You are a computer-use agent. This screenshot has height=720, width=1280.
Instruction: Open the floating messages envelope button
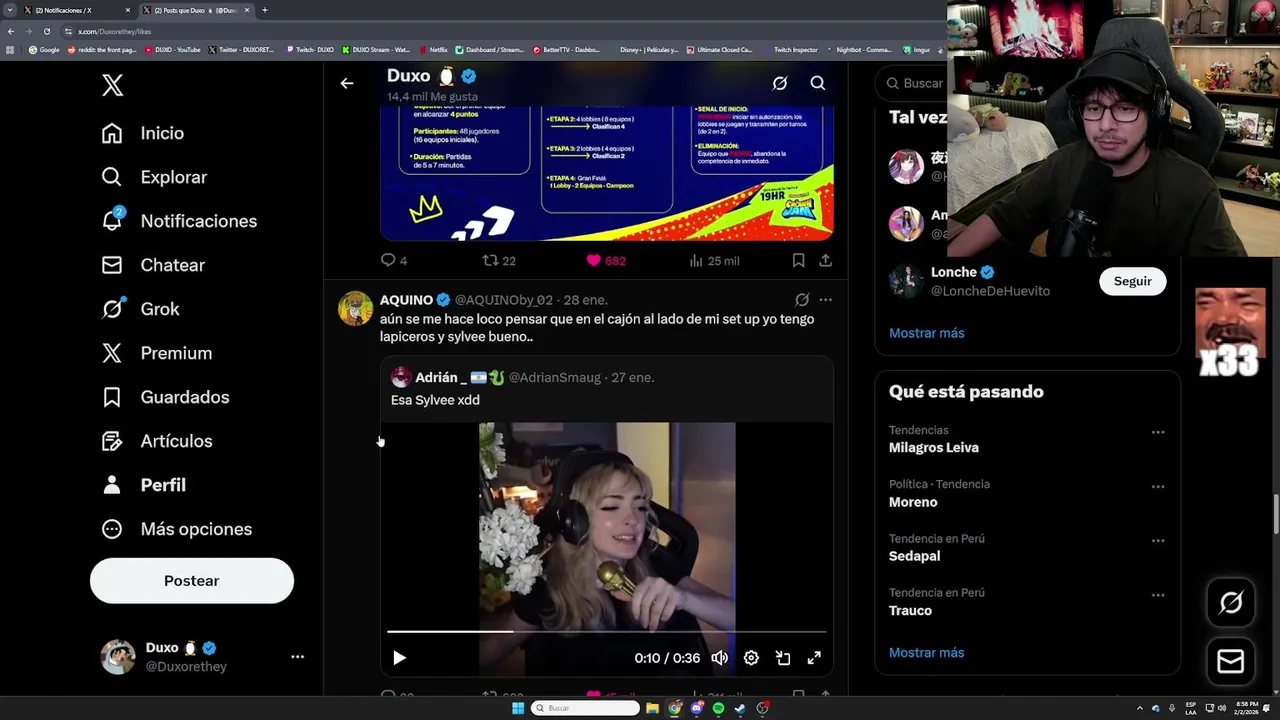(1231, 662)
